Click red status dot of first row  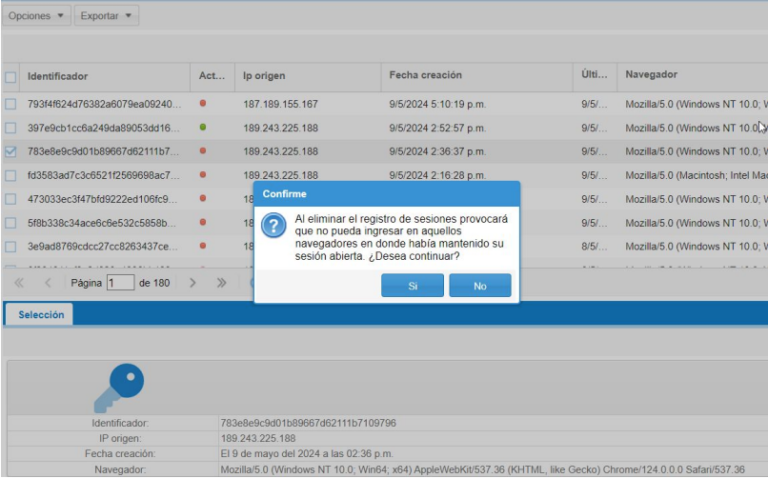tap(203, 103)
